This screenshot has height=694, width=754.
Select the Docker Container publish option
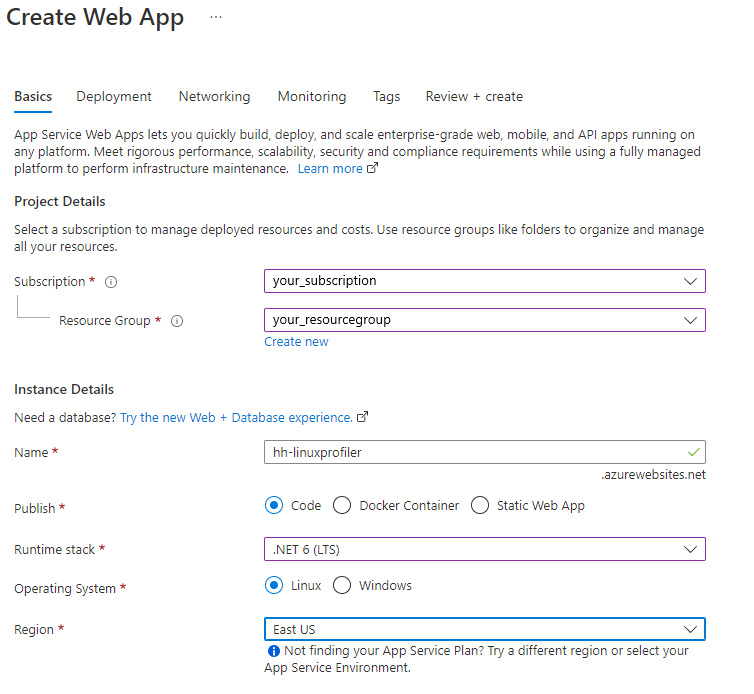point(342,505)
